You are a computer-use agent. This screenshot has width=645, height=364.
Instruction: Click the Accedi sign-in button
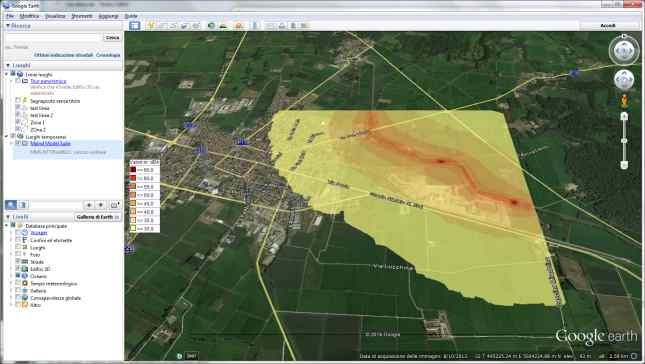pos(608,26)
